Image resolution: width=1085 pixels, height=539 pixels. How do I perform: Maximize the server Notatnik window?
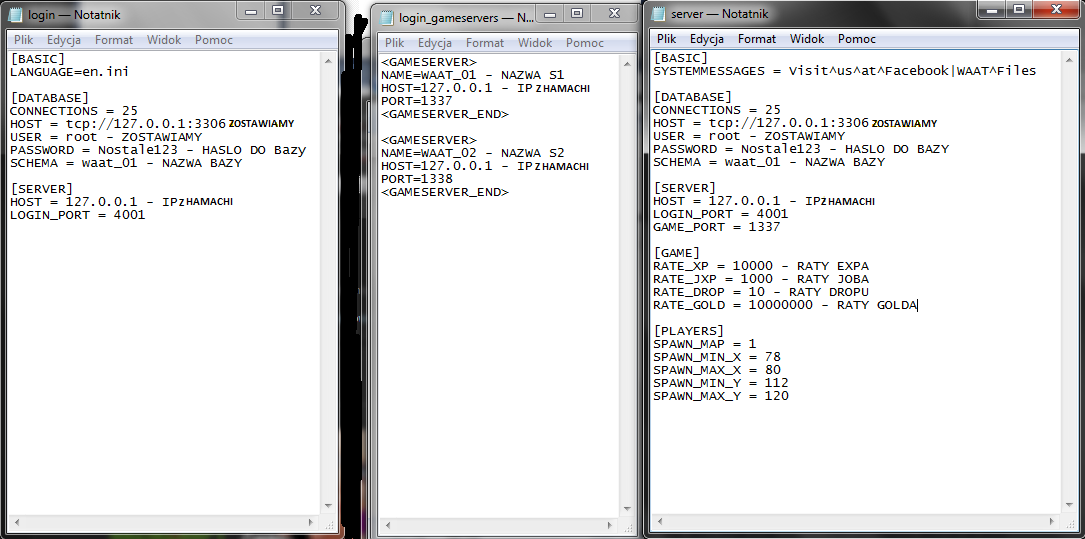pos(1019,9)
